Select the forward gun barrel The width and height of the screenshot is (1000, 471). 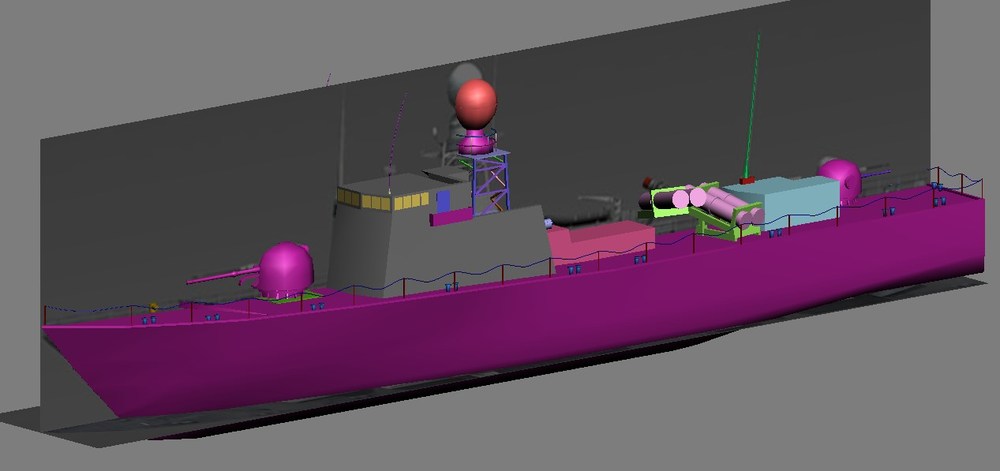pyautogui.click(x=223, y=276)
